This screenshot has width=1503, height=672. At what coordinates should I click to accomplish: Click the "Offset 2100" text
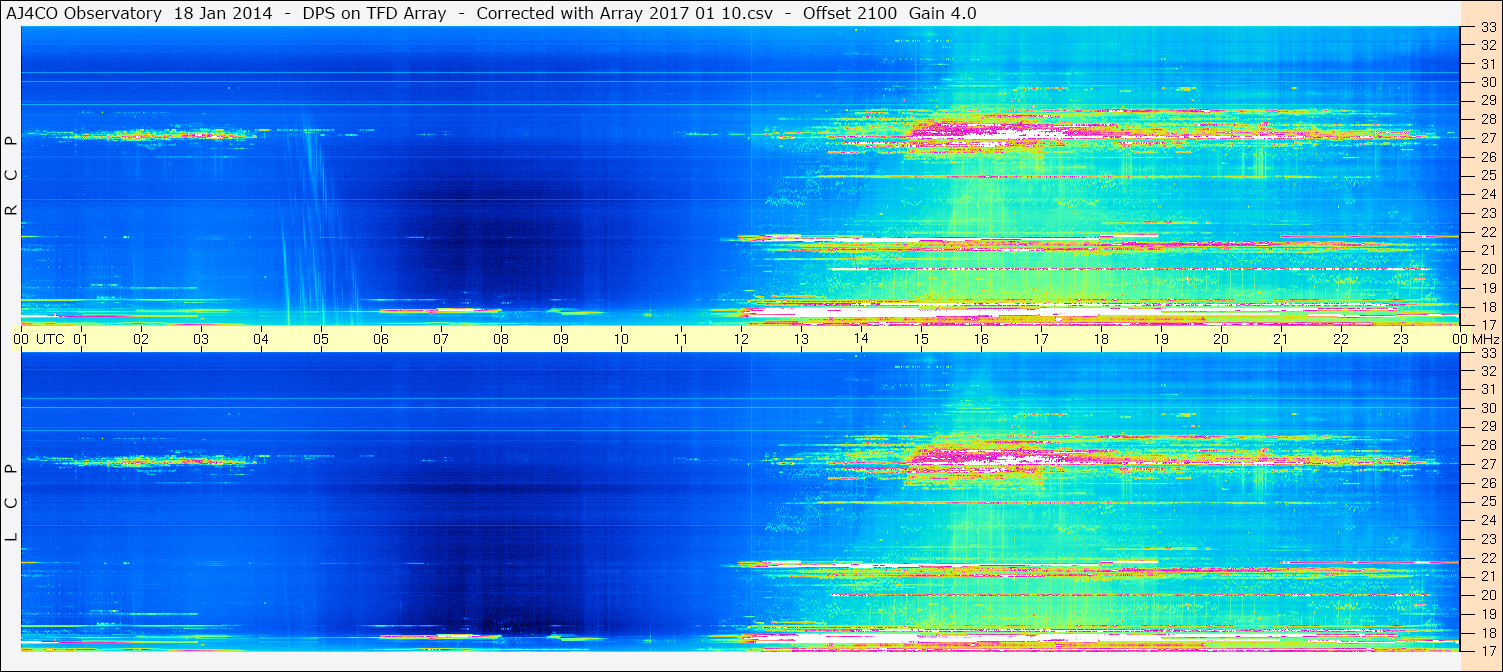click(850, 13)
